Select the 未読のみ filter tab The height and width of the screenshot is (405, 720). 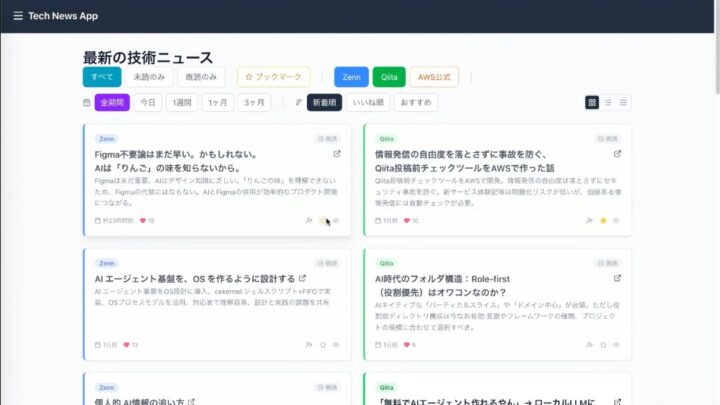(x=149, y=77)
